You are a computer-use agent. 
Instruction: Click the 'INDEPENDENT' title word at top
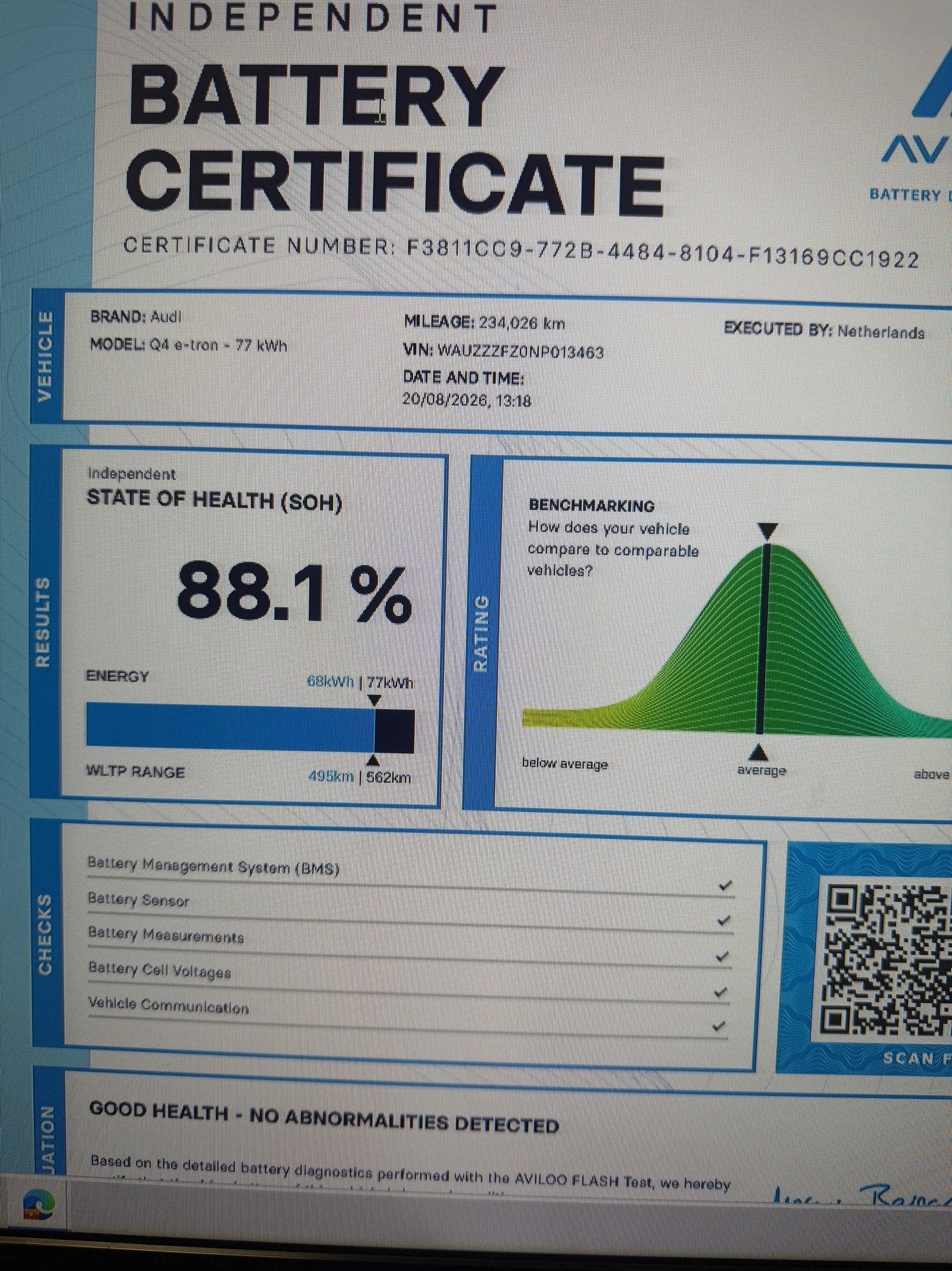coord(312,17)
